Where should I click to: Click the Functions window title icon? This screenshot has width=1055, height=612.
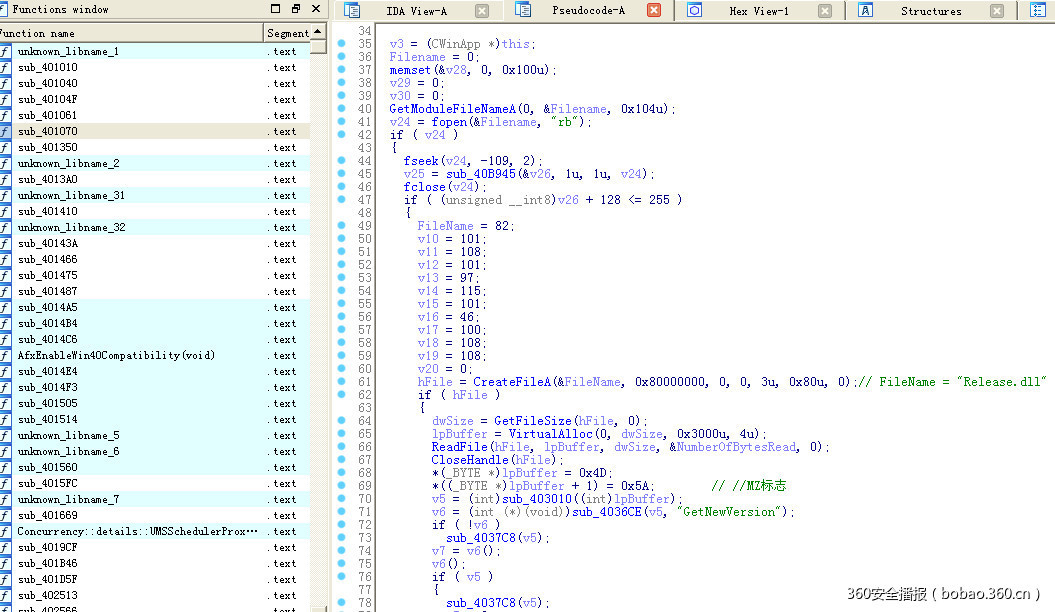5,9
